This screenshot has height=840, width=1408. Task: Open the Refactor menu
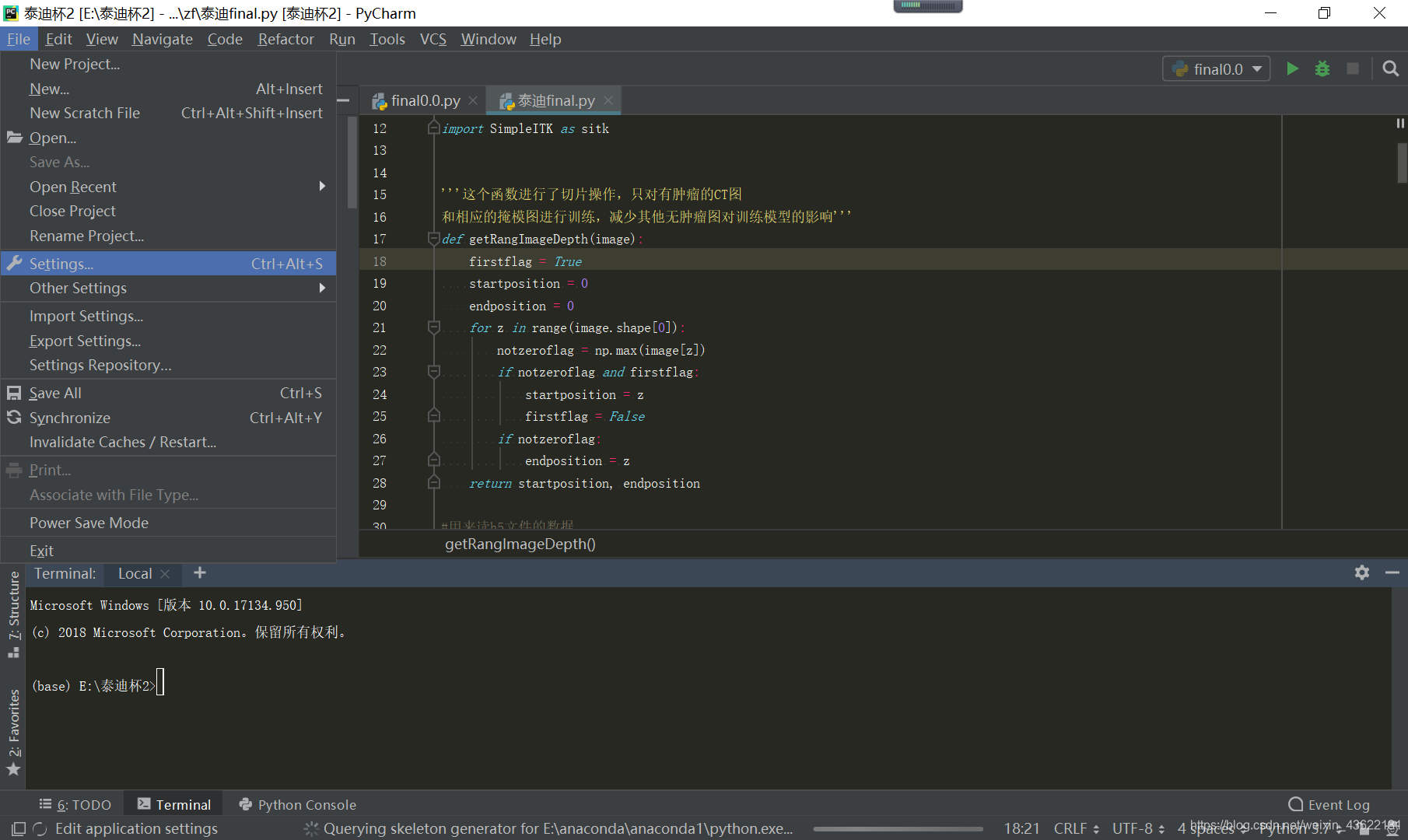(285, 39)
